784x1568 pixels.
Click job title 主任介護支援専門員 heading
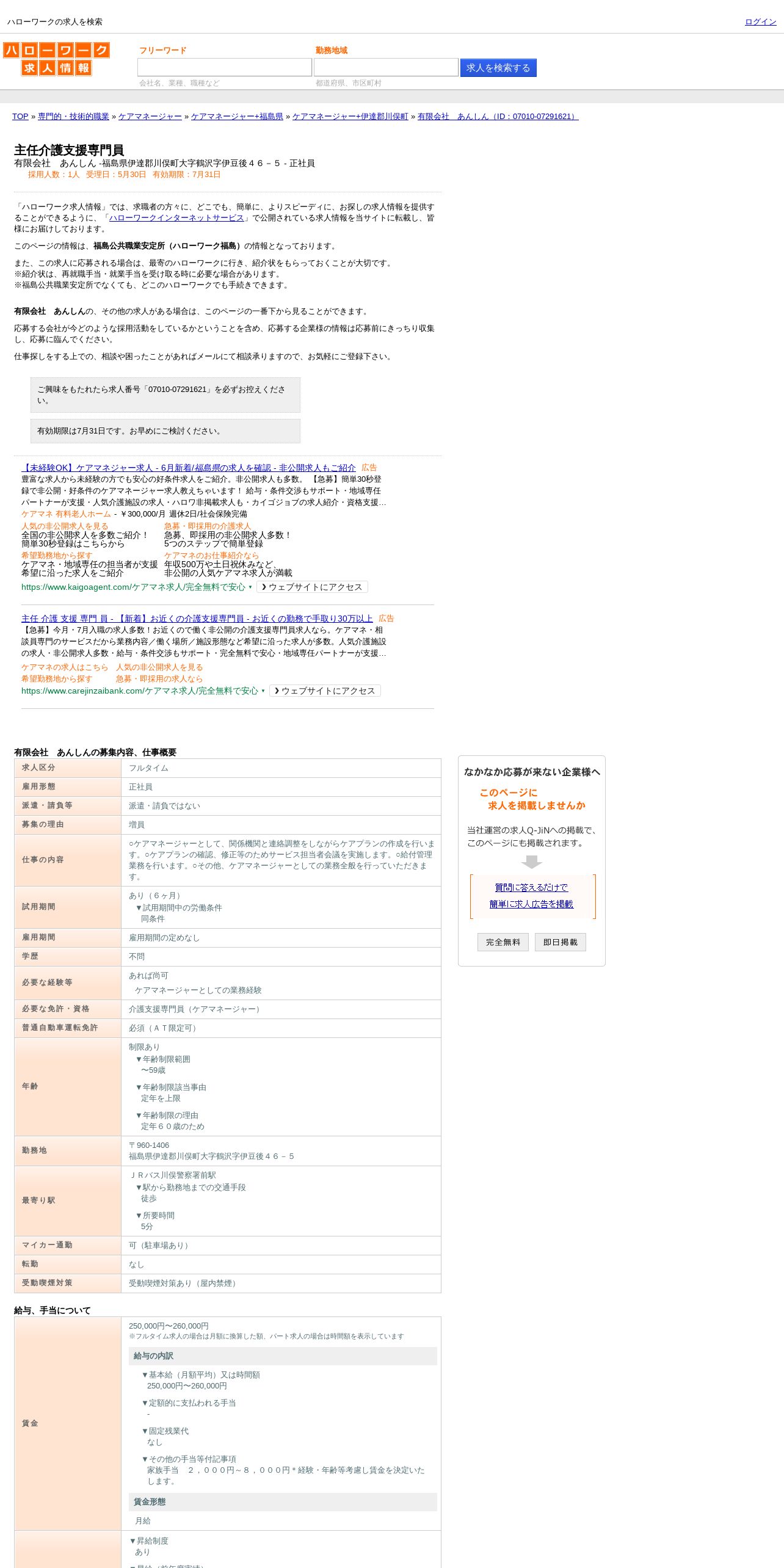tap(69, 150)
